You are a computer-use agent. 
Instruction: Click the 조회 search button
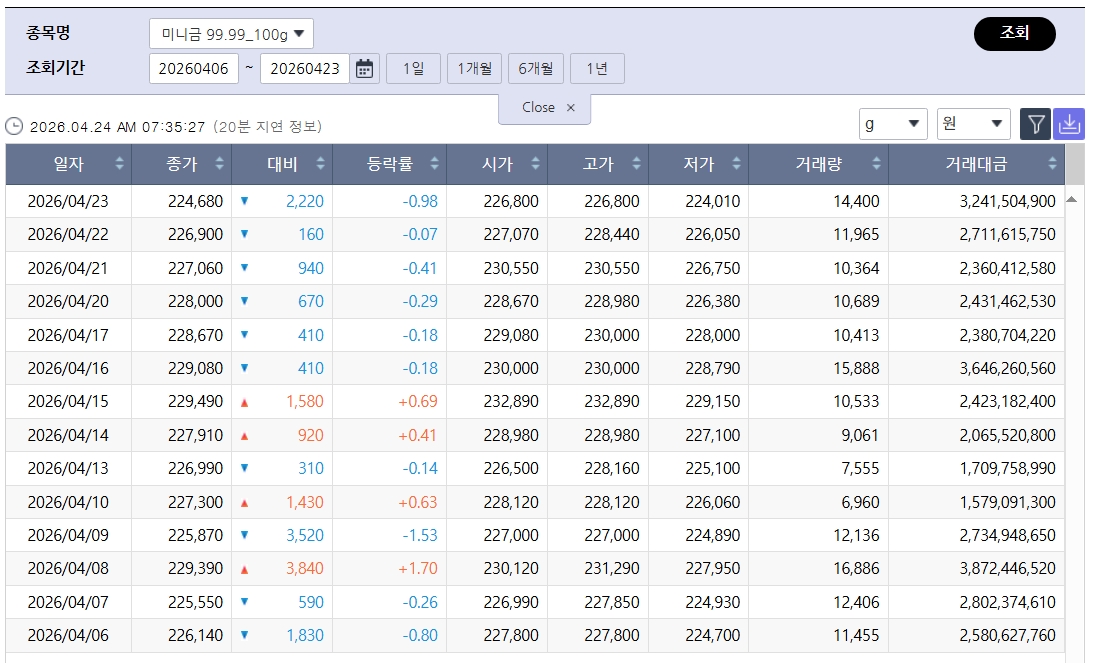[x=1014, y=33]
